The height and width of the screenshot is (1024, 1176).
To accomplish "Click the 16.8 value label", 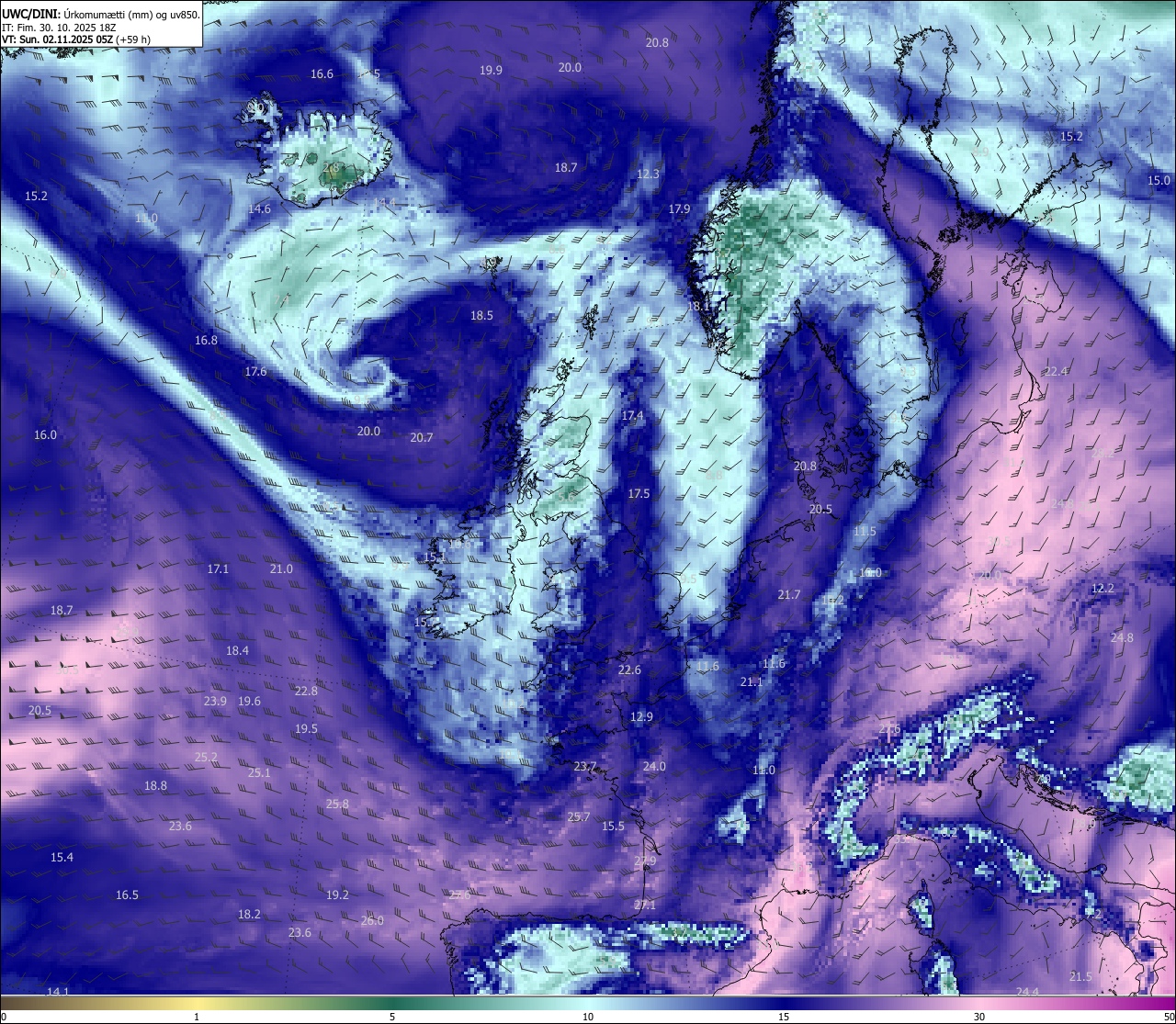I will point(206,340).
